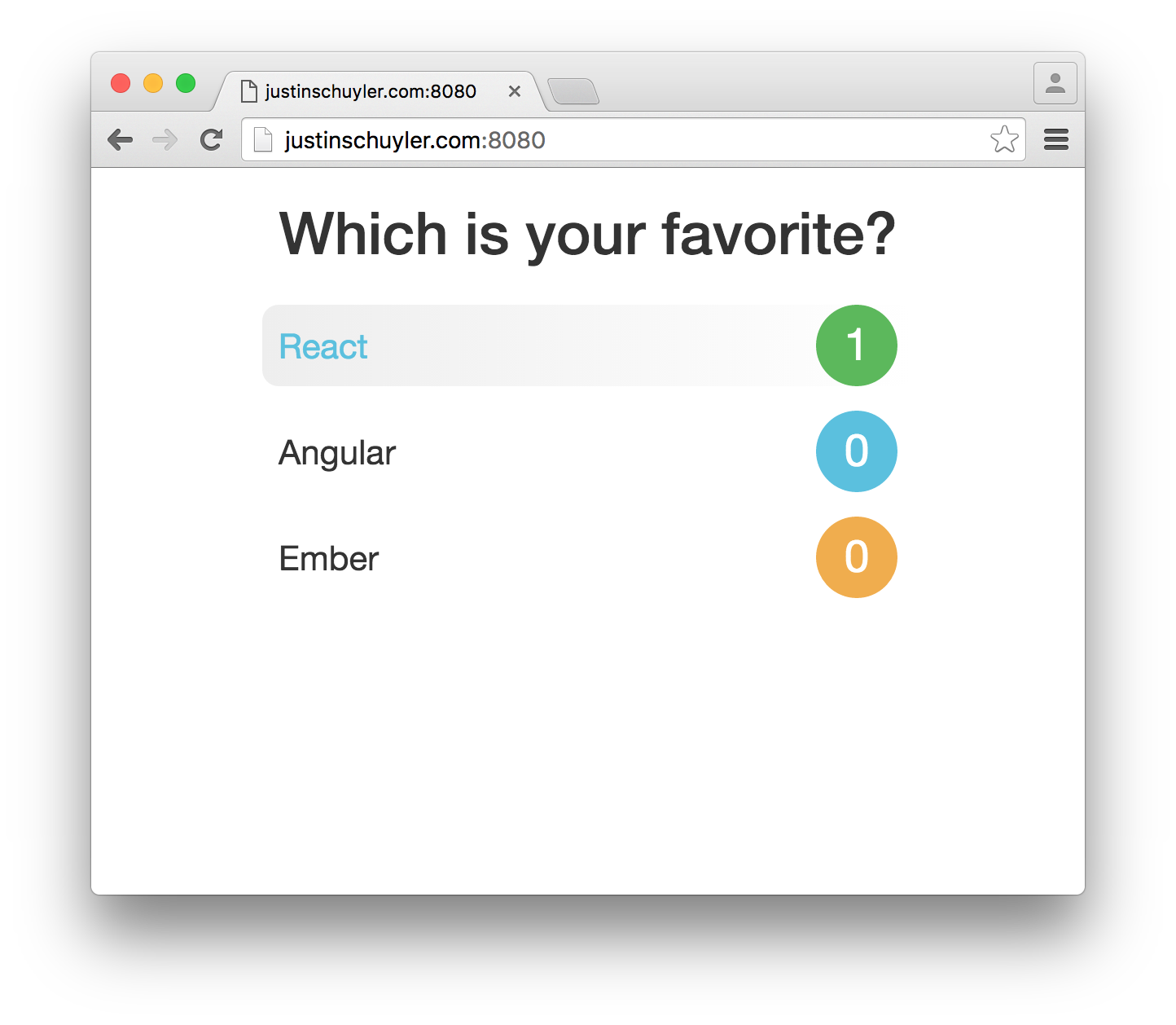Click the forward navigation arrow
This screenshot has height=1025, width=1176.
pyautogui.click(x=165, y=139)
